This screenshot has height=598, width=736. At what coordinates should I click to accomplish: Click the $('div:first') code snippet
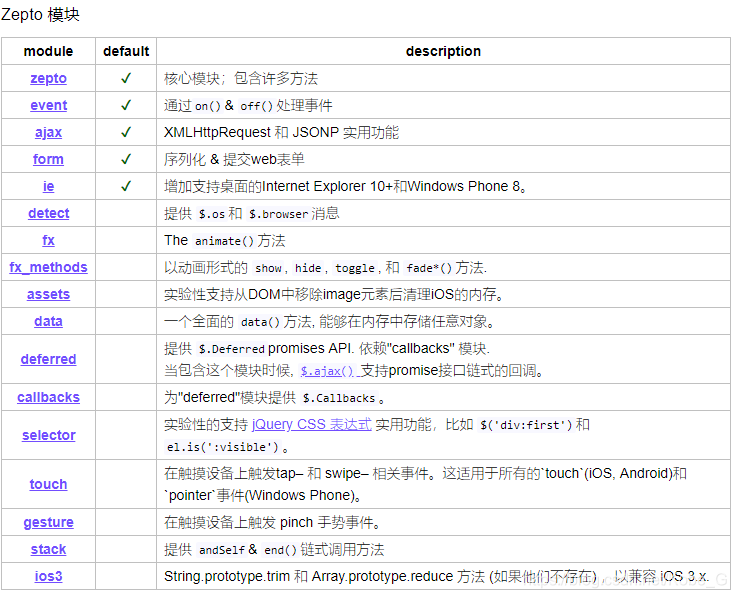tap(526, 425)
